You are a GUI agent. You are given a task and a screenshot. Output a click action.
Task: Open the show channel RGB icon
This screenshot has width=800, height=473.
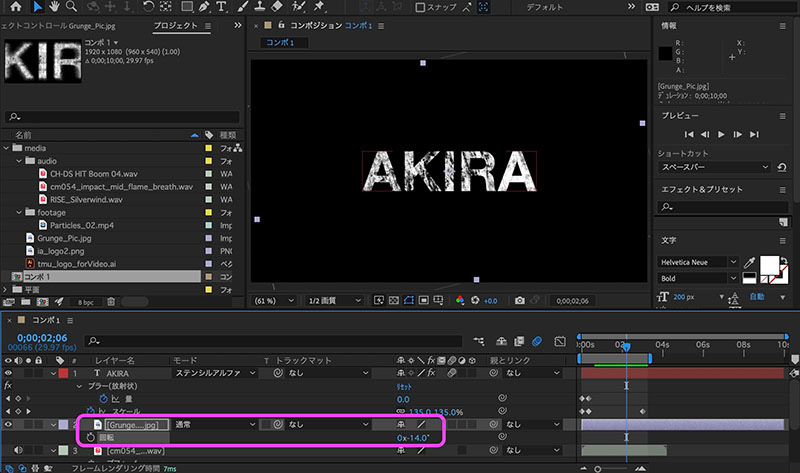(x=460, y=301)
